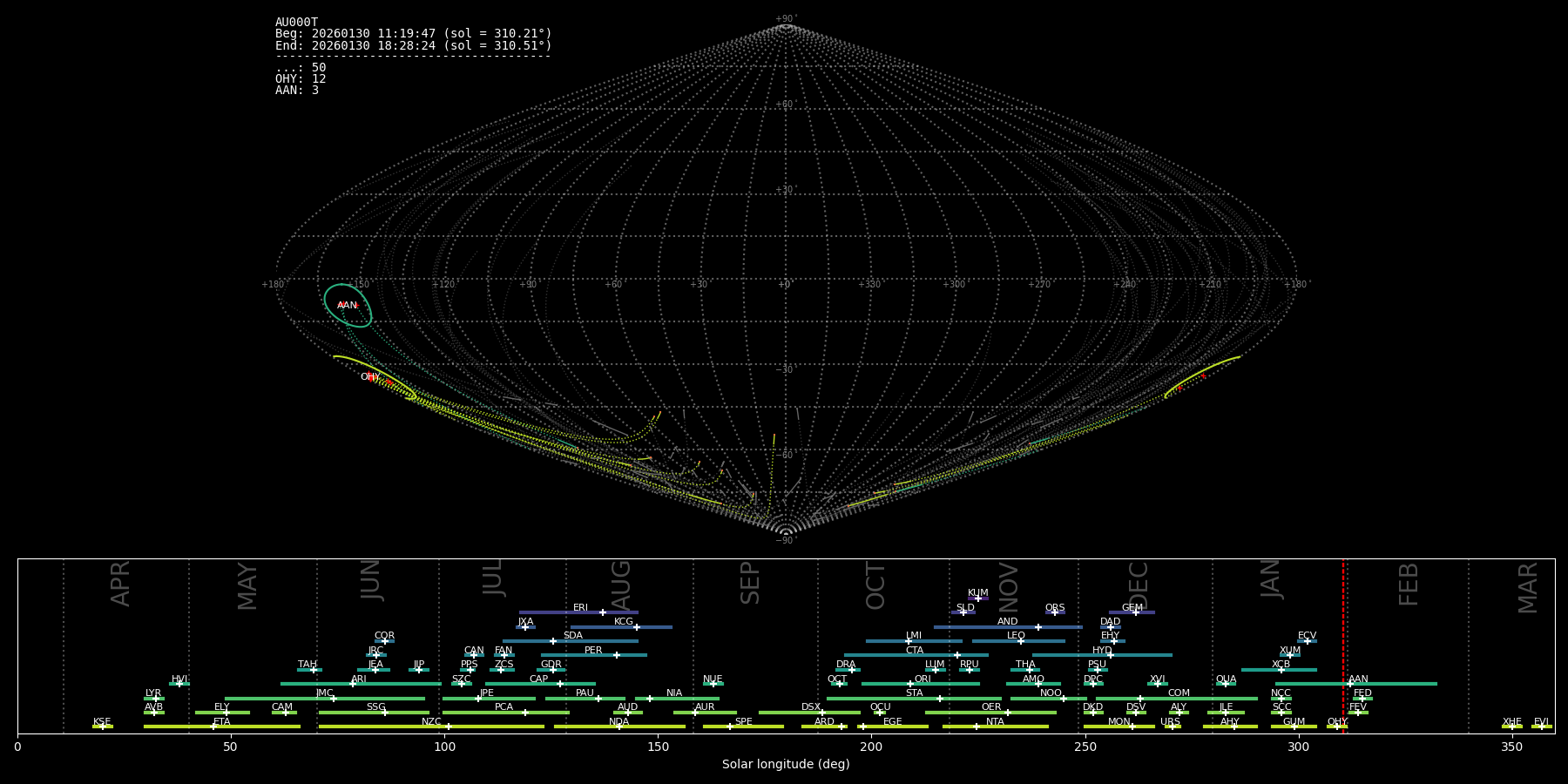Select the ERI shower activity bar
Image resolution: width=1568 pixels, height=784 pixels.
578,612
